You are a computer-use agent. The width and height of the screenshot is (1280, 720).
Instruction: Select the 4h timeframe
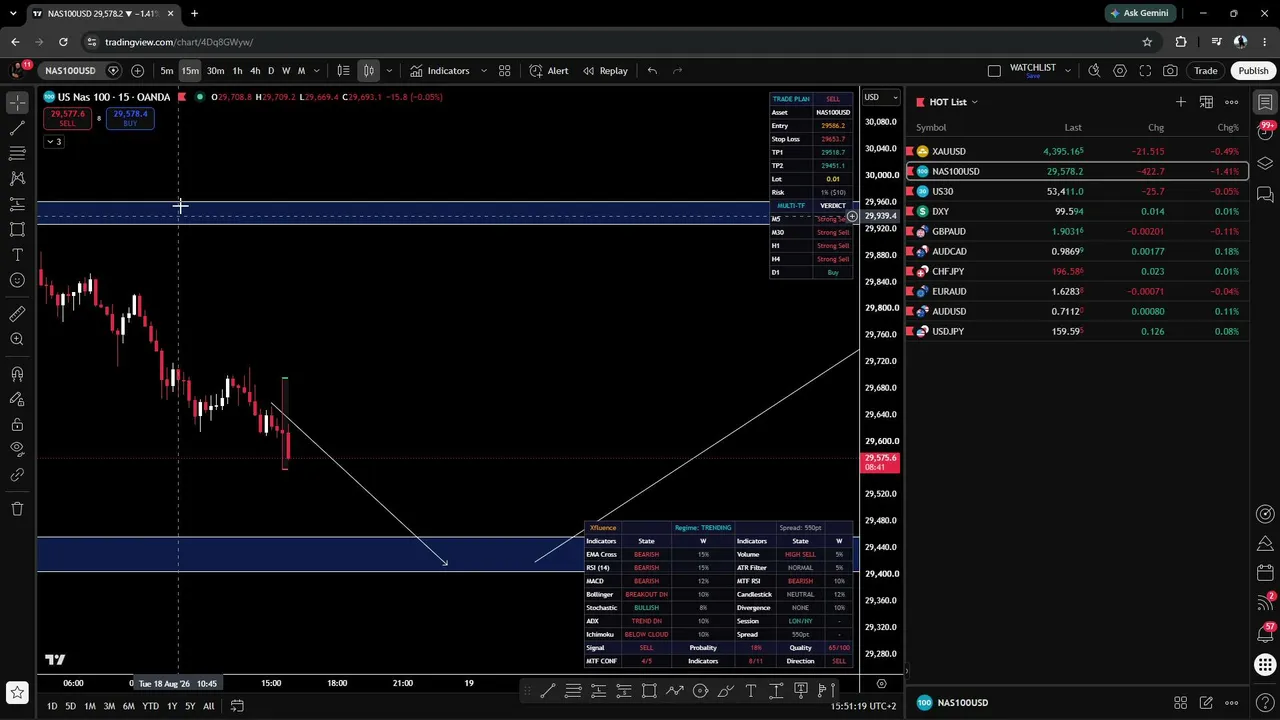click(x=255, y=71)
